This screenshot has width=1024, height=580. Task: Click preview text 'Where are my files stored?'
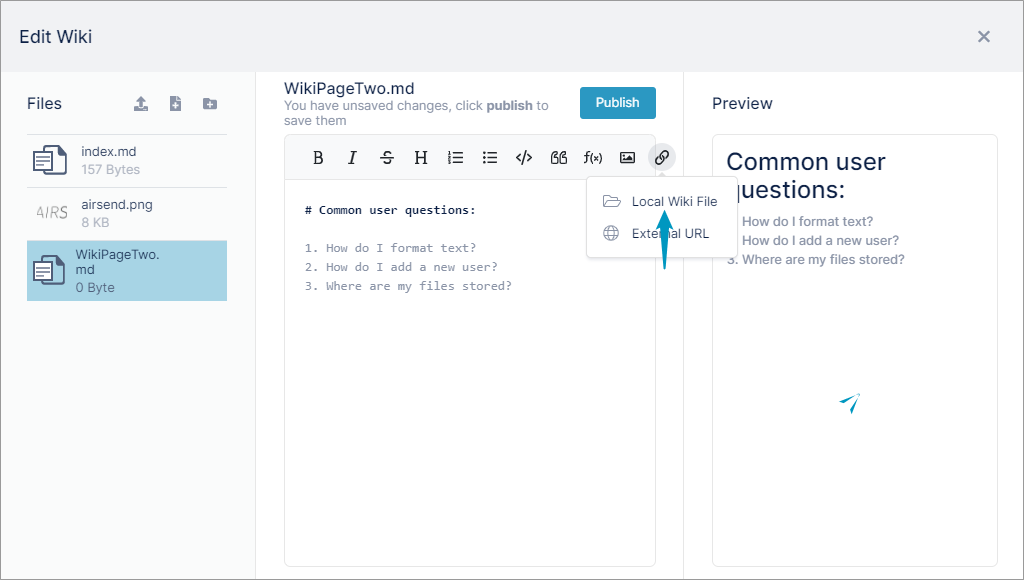pyautogui.click(x=823, y=259)
